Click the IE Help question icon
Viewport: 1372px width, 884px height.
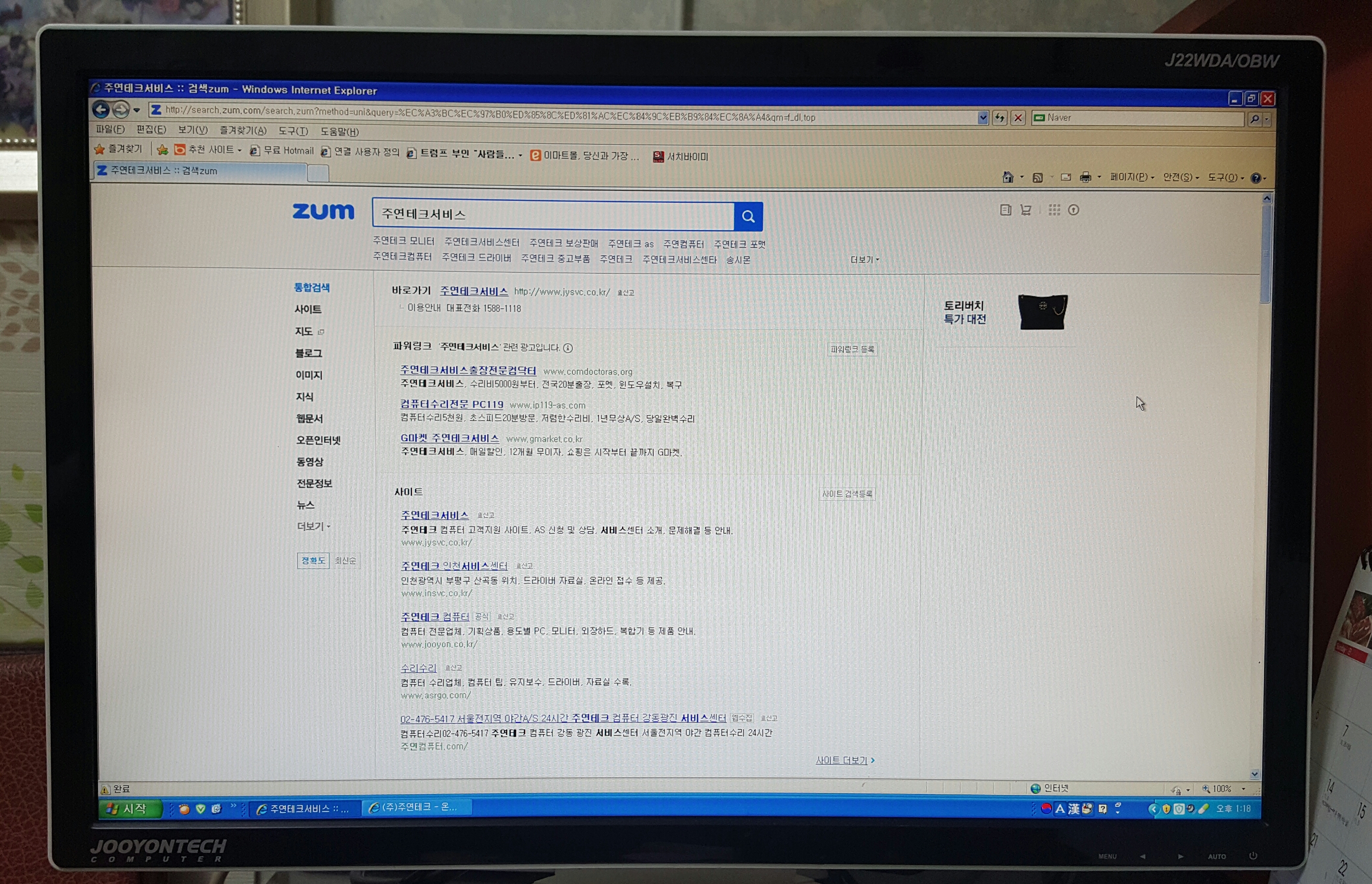click(x=1255, y=178)
